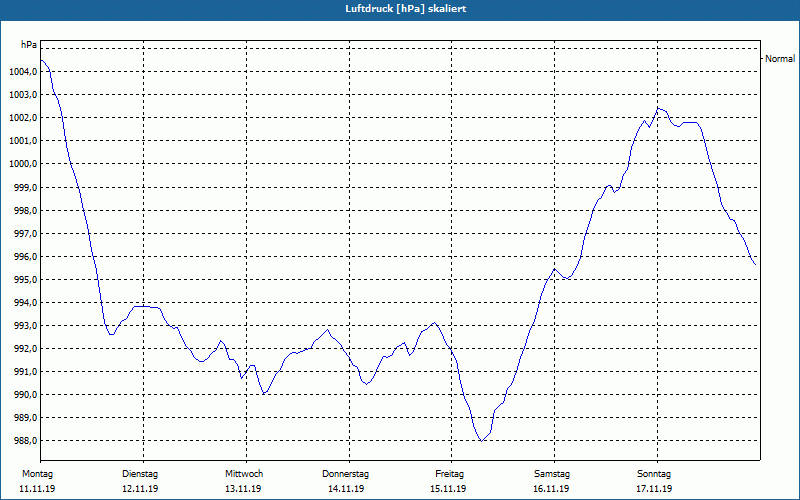Select the 994,0 axis value
Image resolution: width=800 pixels, height=500 pixels.
click(x=25, y=303)
